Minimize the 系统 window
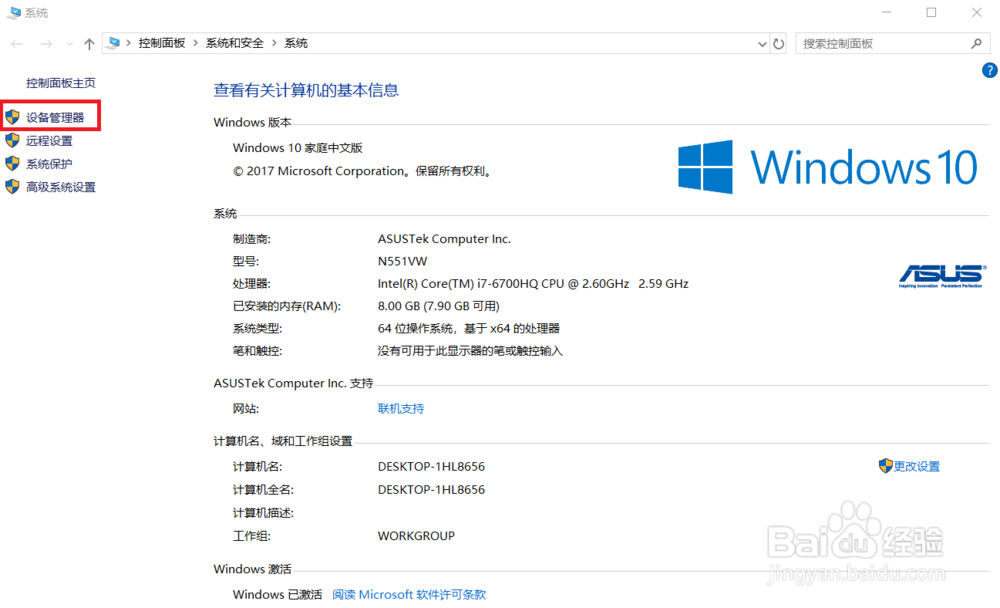Image resolution: width=1000 pixels, height=608 pixels. click(886, 12)
